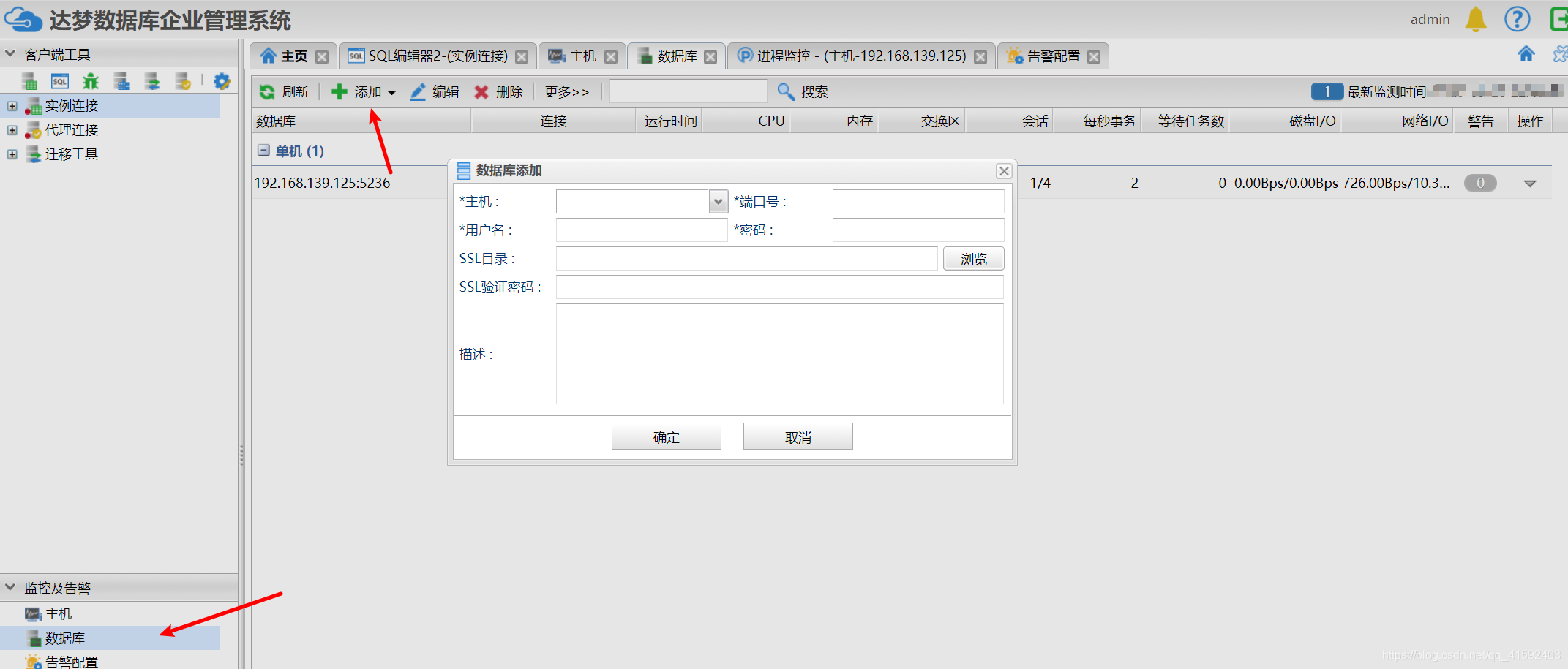Screen dimensions: 1568x669
Task: Select database row 192.168.139.125:5236
Action: [322, 184]
